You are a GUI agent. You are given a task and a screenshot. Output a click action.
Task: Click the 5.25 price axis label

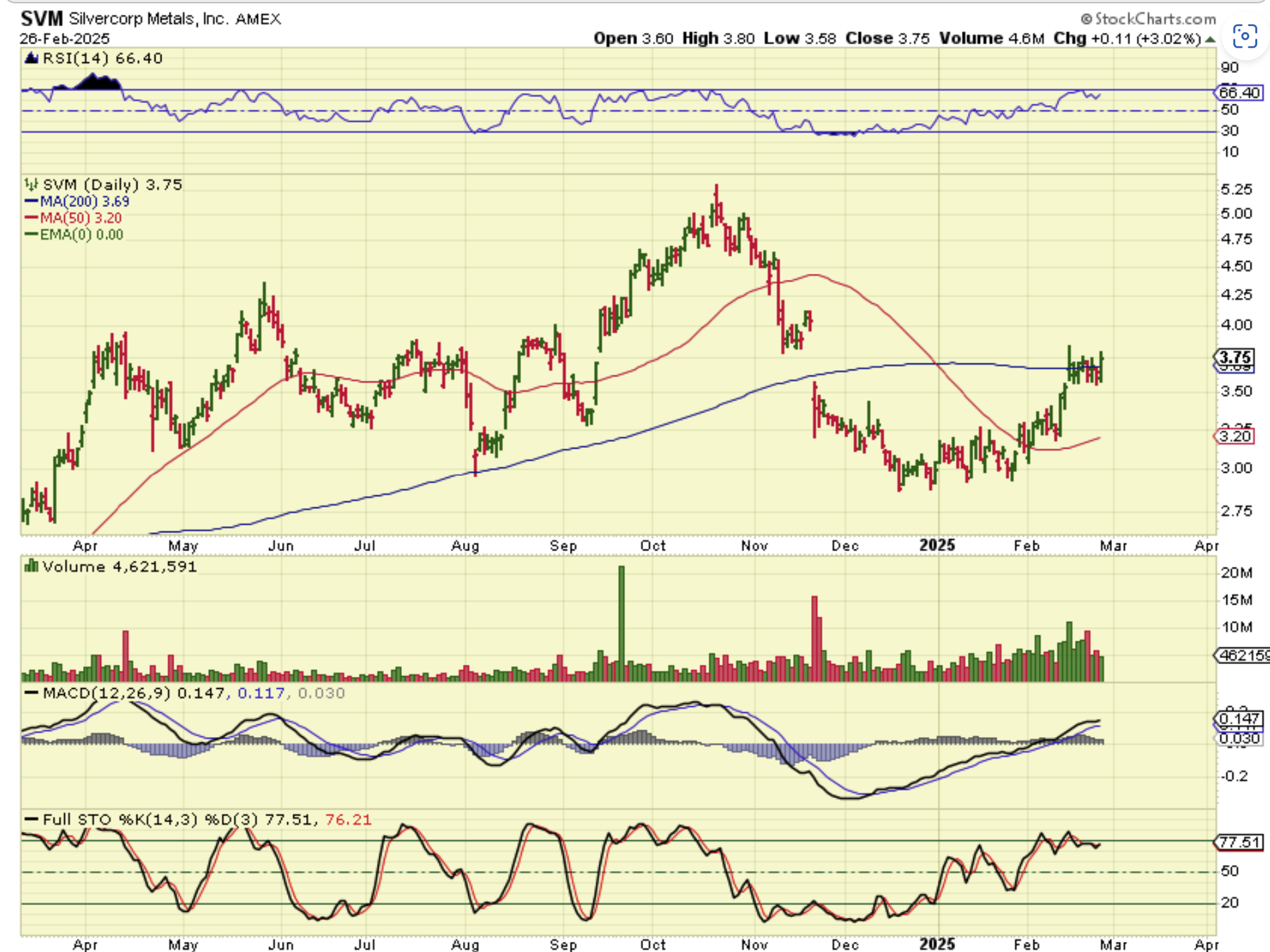(1236, 189)
